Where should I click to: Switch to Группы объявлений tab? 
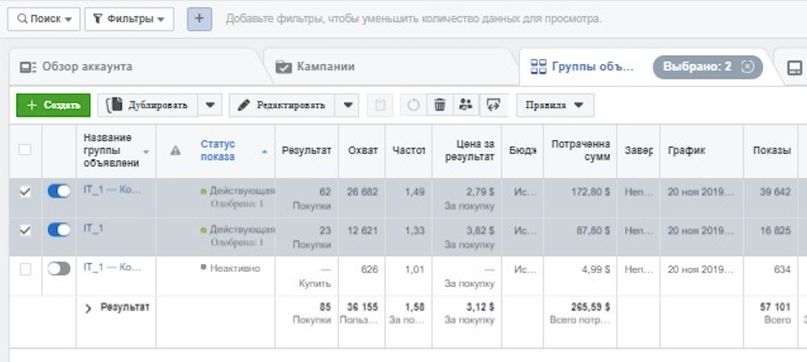point(582,67)
